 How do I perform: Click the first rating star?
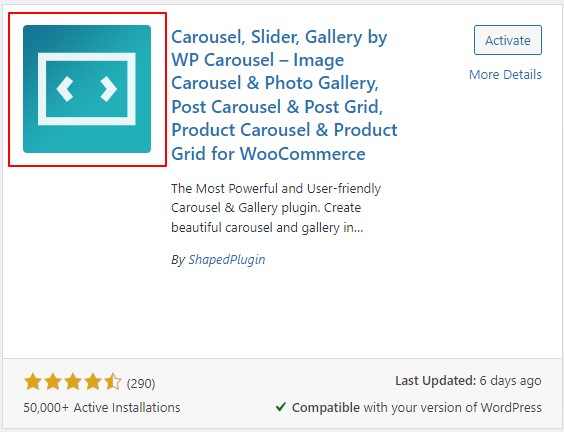pos(33,382)
